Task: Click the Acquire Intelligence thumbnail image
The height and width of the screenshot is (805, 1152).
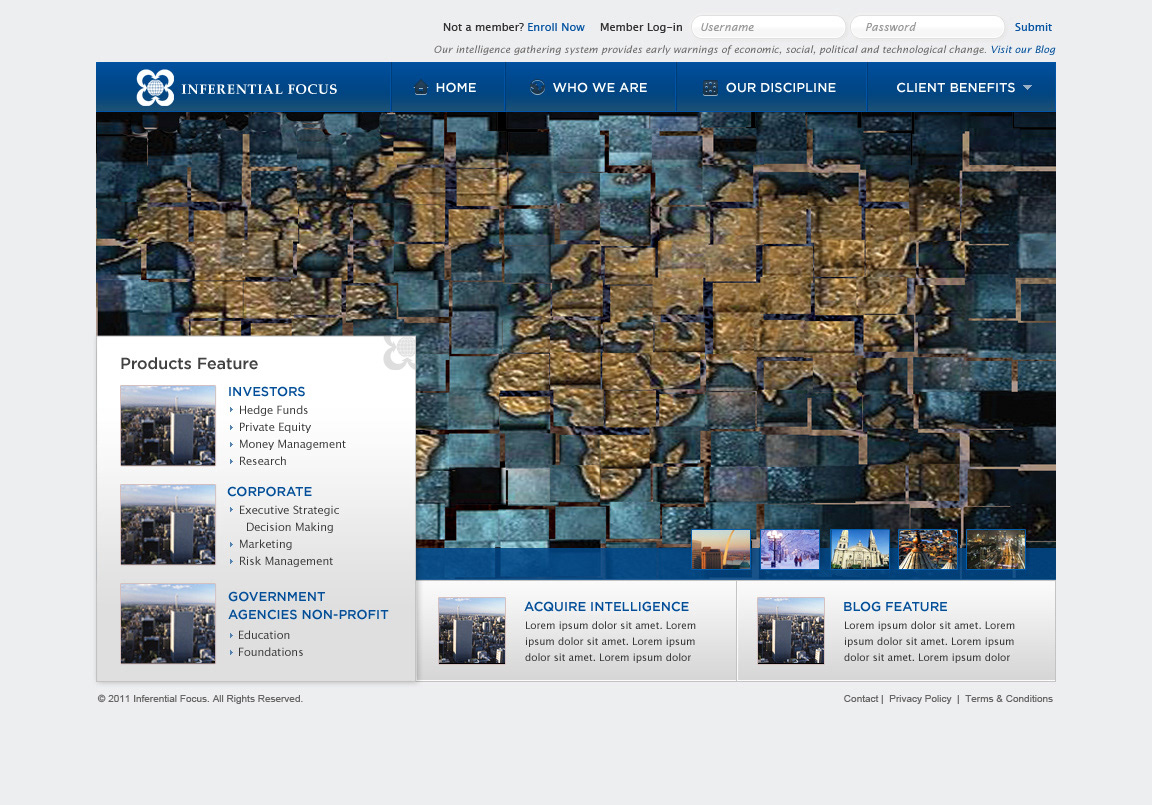Action: [x=472, y=630]
